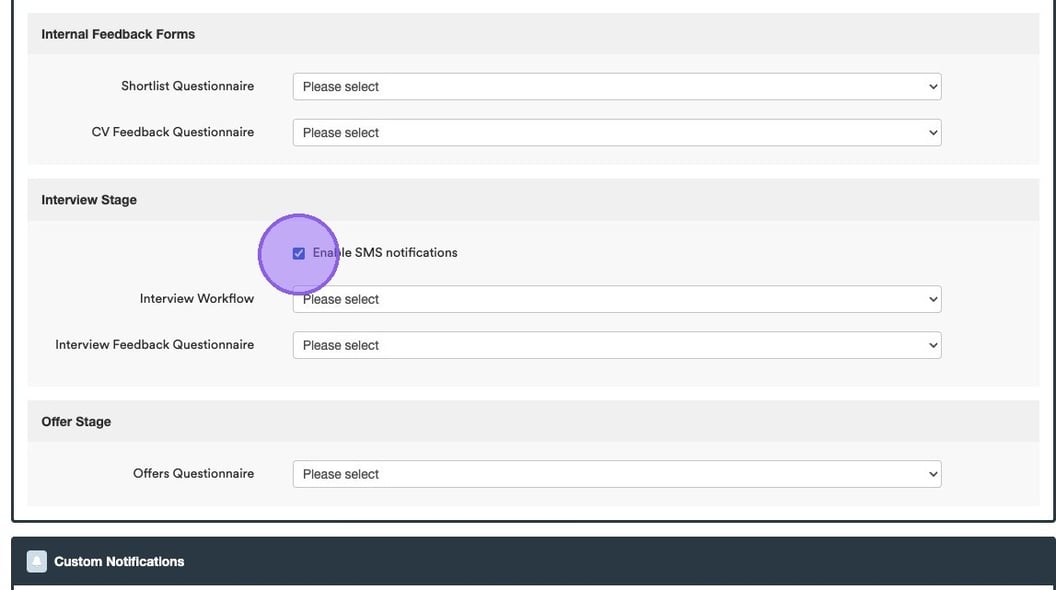The width and height of the screenshot is (1056, 590).
Task: Expand the CV Feedback Questionnaire select box
Action: [616, 133]
